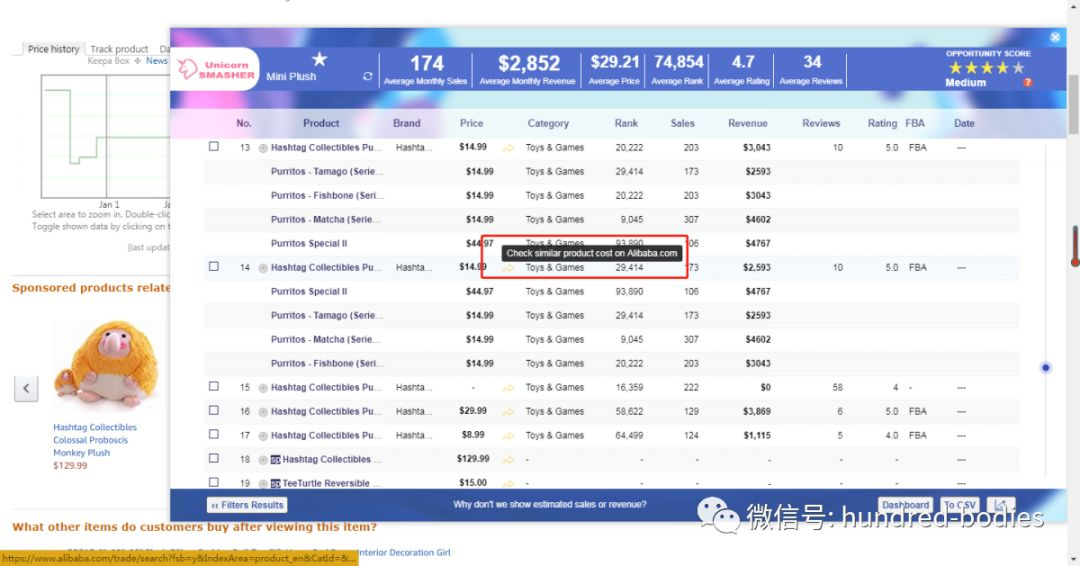Expand variations of product row 18

(x=262, y=460)
